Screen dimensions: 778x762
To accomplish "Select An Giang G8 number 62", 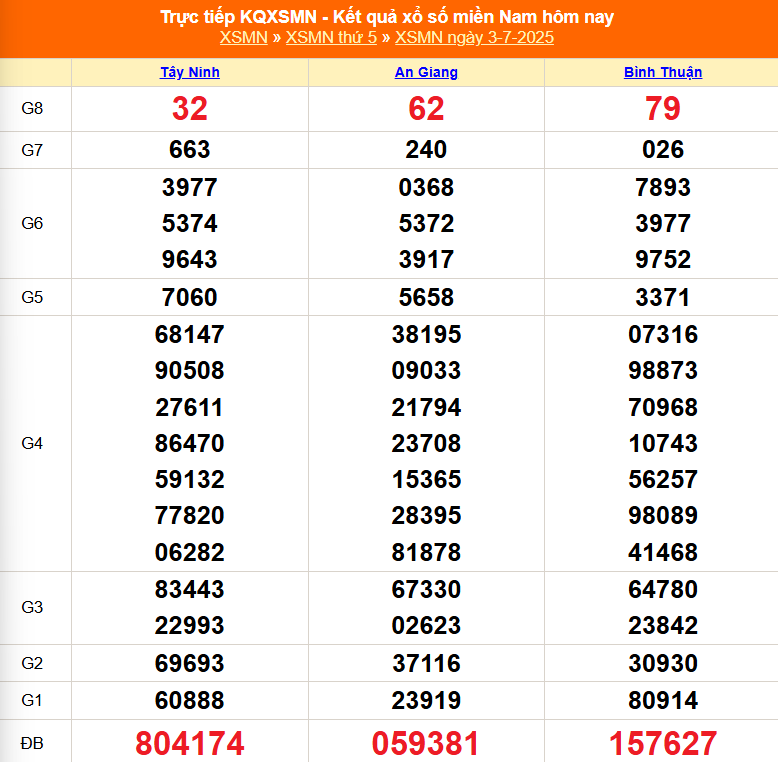I will 426,109.
